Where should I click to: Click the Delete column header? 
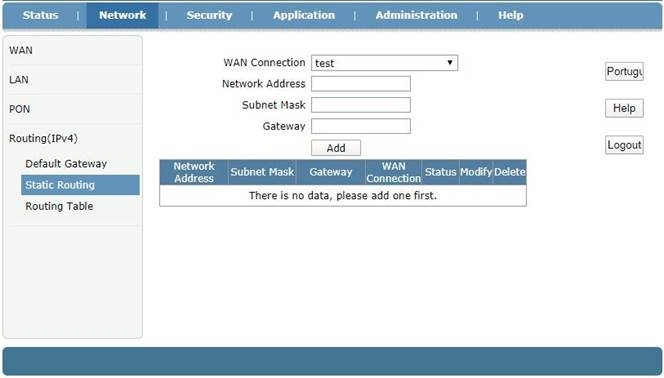[510, 172]
